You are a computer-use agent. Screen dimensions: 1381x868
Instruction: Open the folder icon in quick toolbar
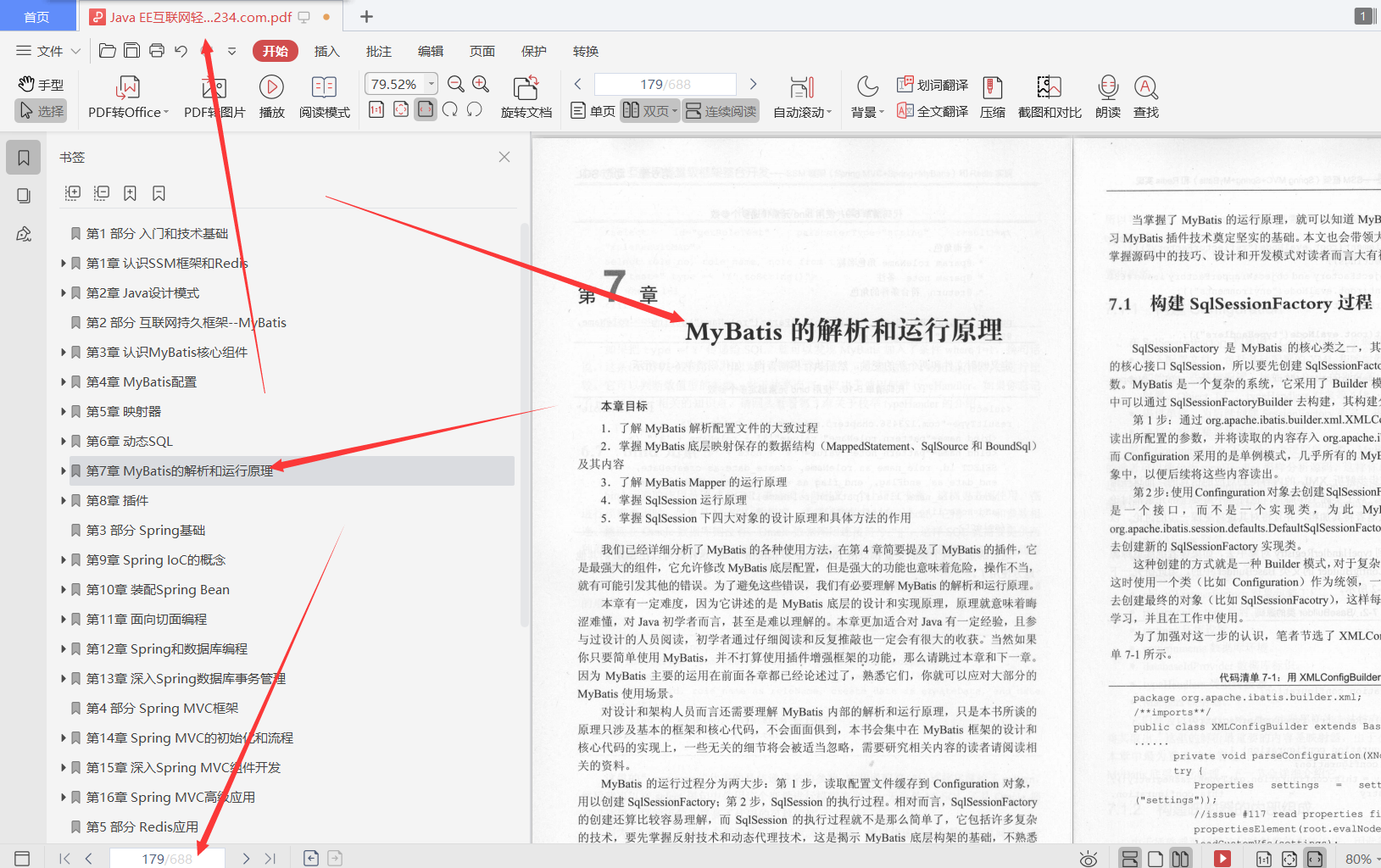click(107, 51)
